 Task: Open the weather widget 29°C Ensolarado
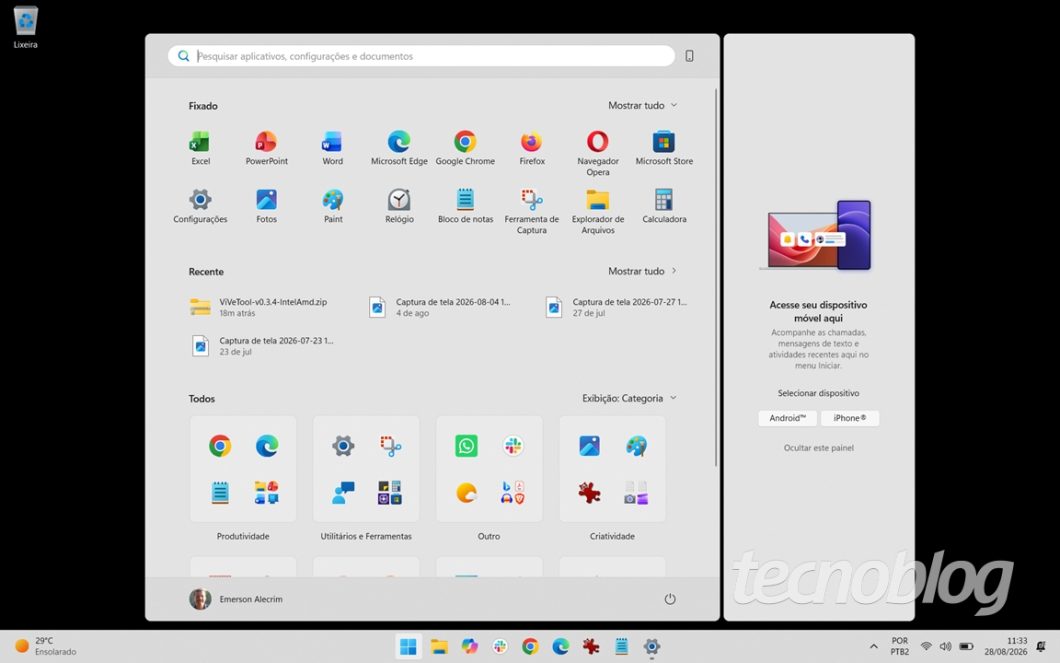pyautogui.click(x=46, y=647)
